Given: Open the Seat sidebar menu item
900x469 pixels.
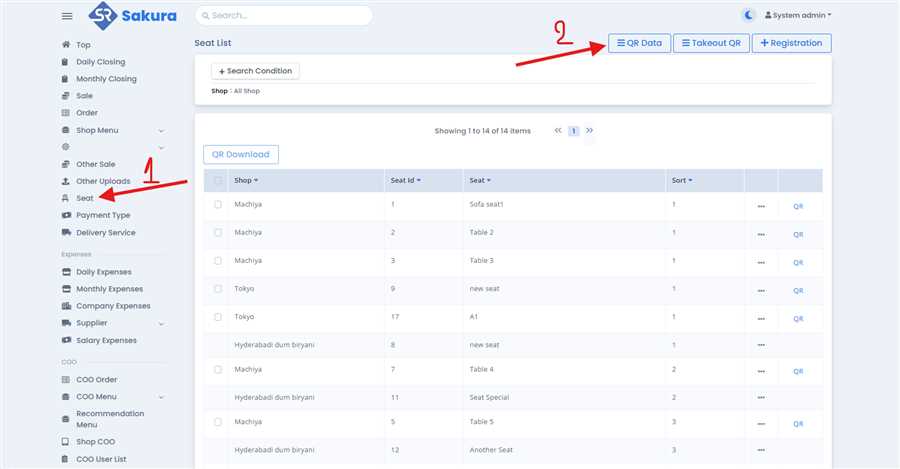Looking at the screenshot, I should 84,198.
